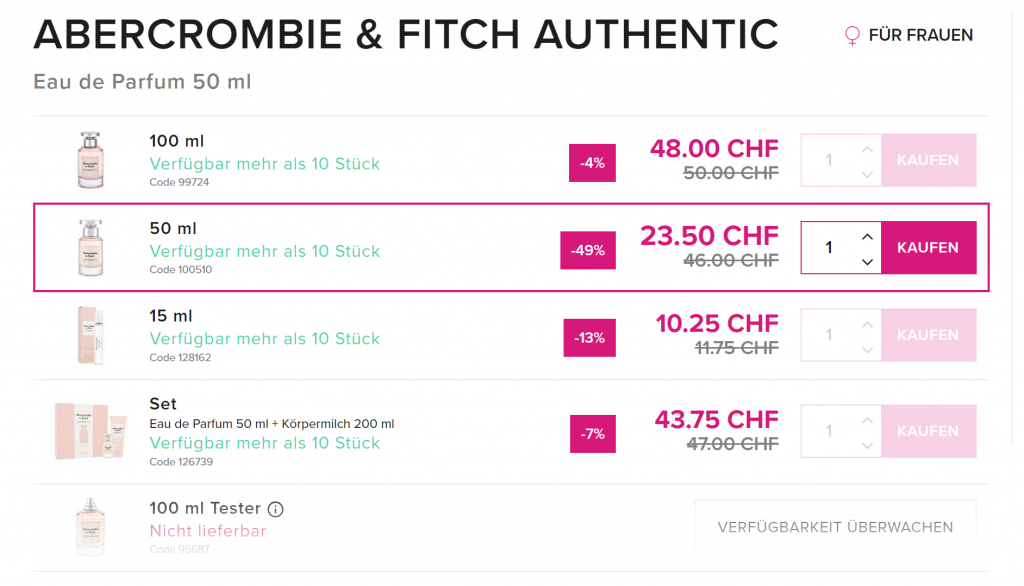
Task: Click the 100 ml perfume bottle thumbnail
Action: pos(90,160)
